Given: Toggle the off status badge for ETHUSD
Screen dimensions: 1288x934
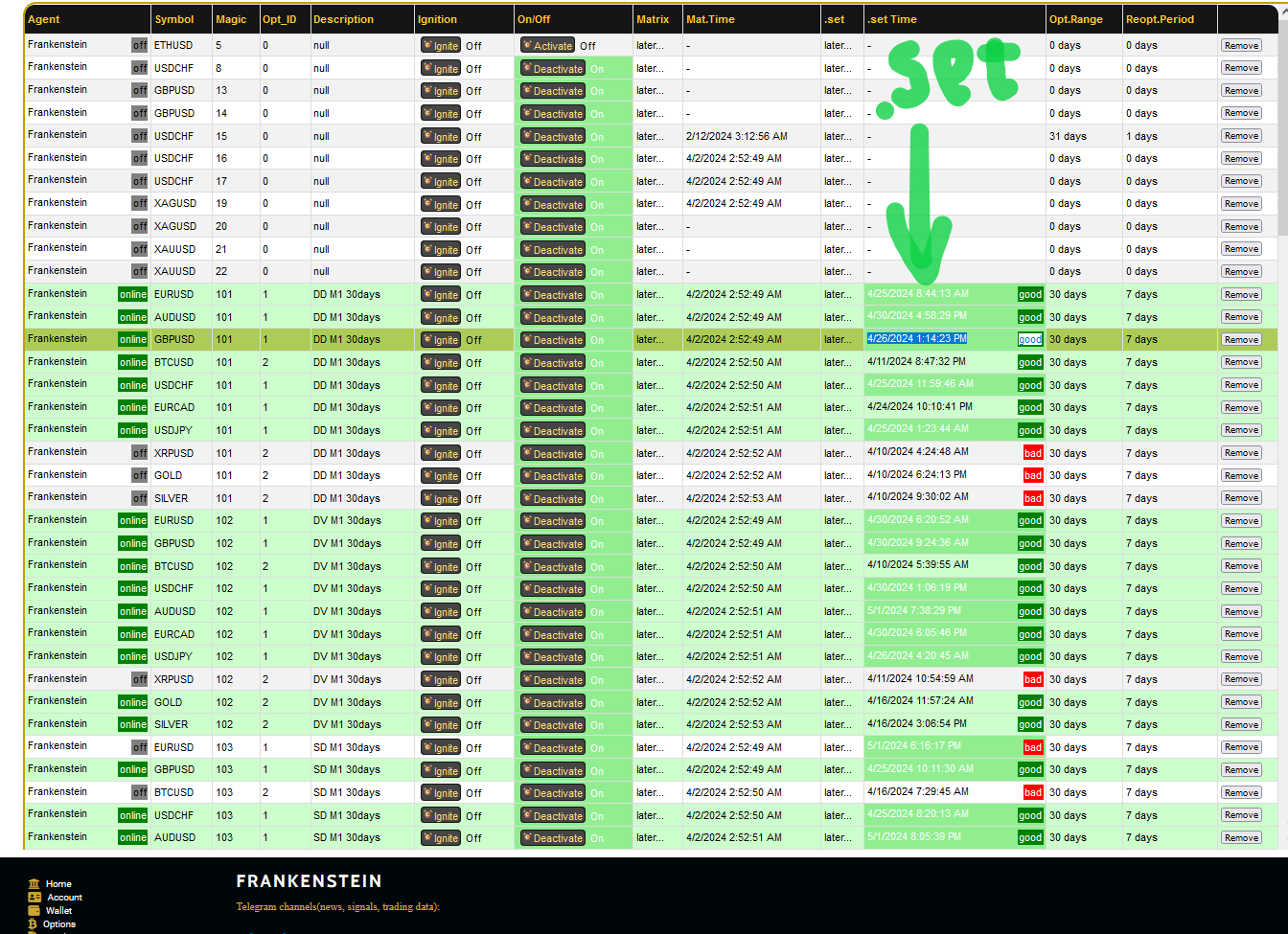Looking at the screenshot, I should click(x=140, y=45).
